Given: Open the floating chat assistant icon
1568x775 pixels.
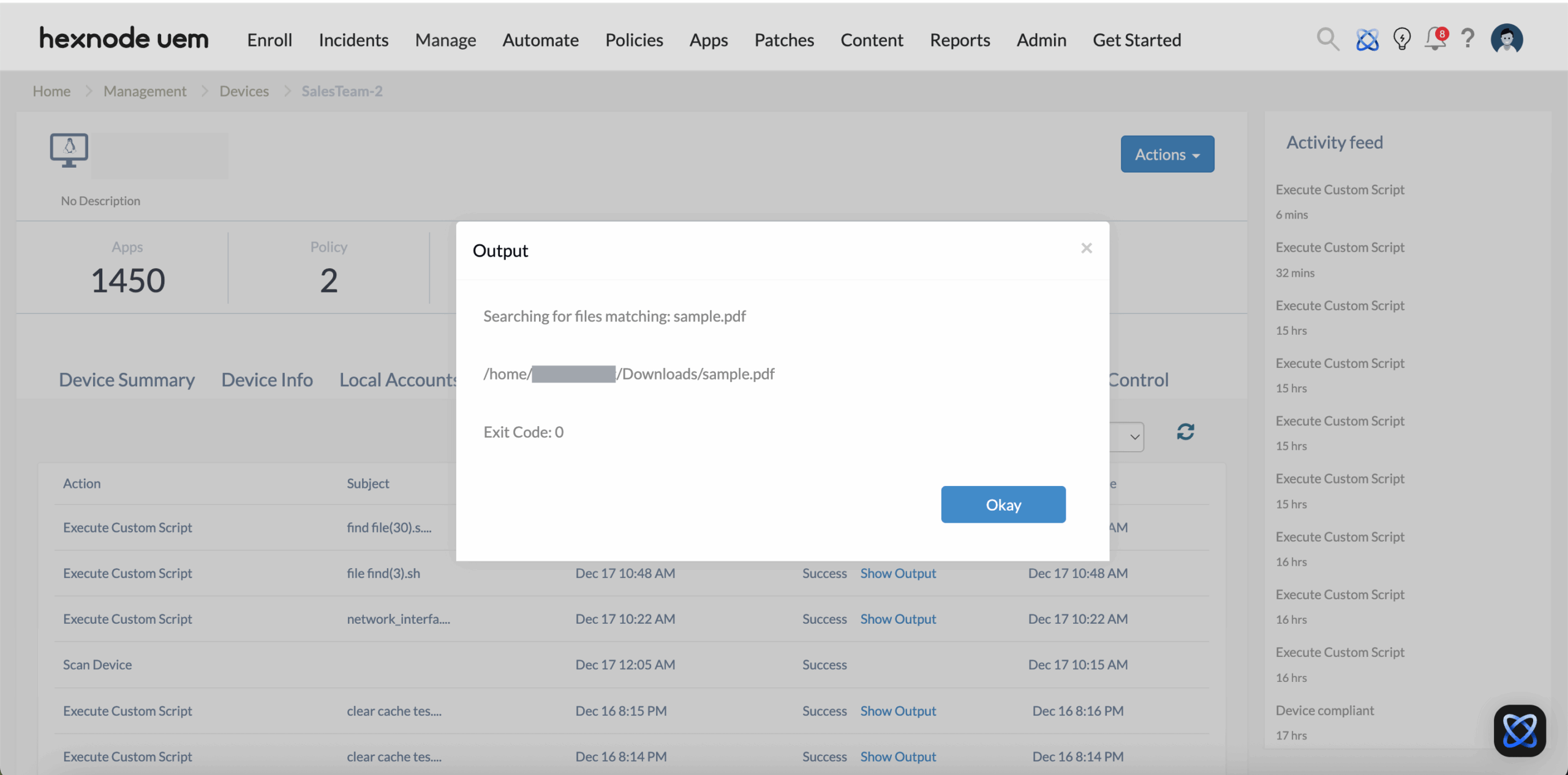Looking at the screenshot, I should [x=1520, y=730].
